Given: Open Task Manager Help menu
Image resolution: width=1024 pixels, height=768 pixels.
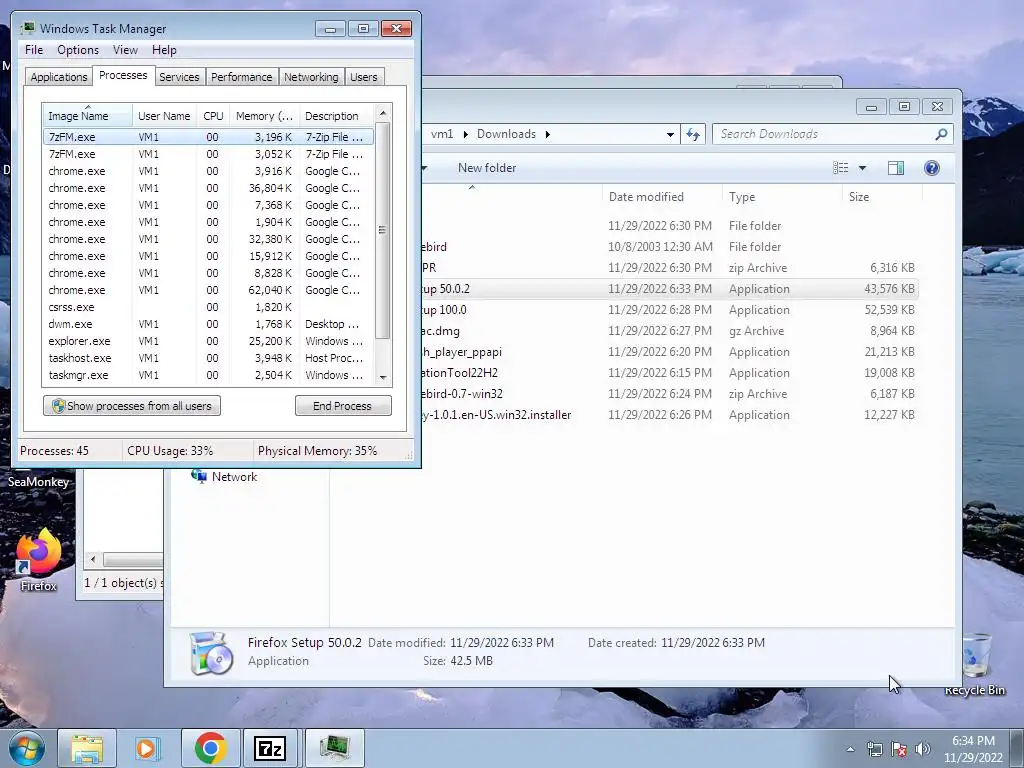Looking at the screenshot, I should (x=164, y=50).
